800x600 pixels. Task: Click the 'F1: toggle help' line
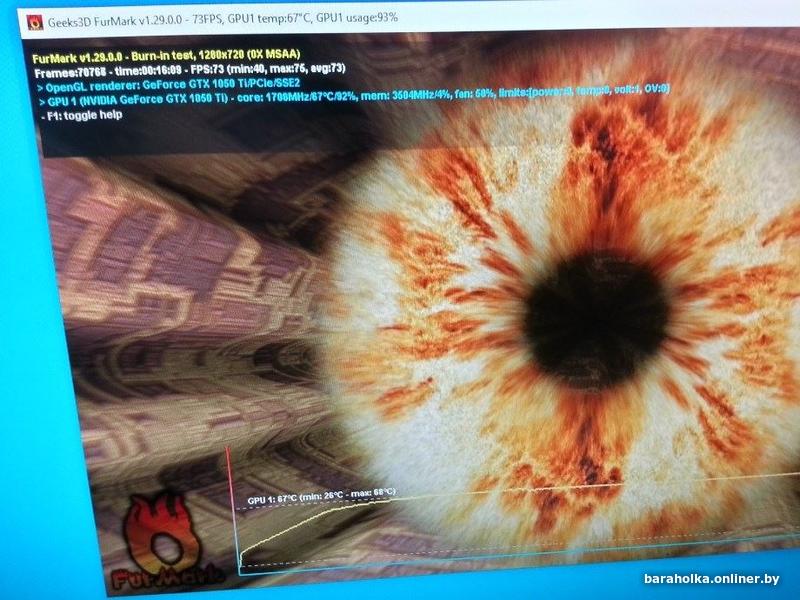(82, 115)
